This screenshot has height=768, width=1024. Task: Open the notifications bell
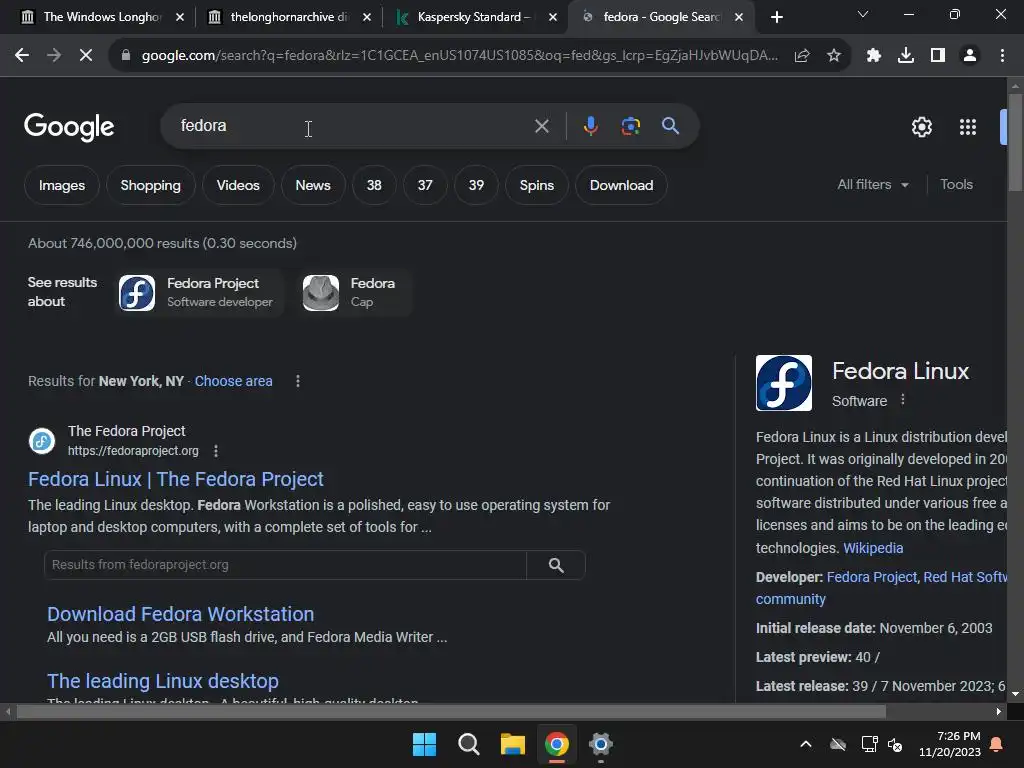click(997, 744)
